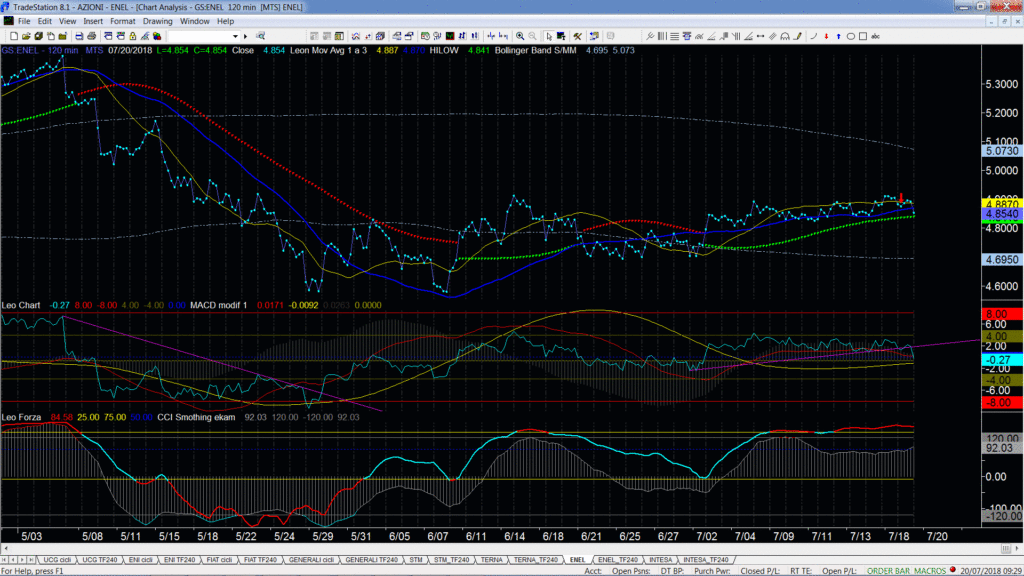Image resolution: width=1024 pixels, height=576 pixels.
Task: Open the Help menu
Action: [225, 21]
